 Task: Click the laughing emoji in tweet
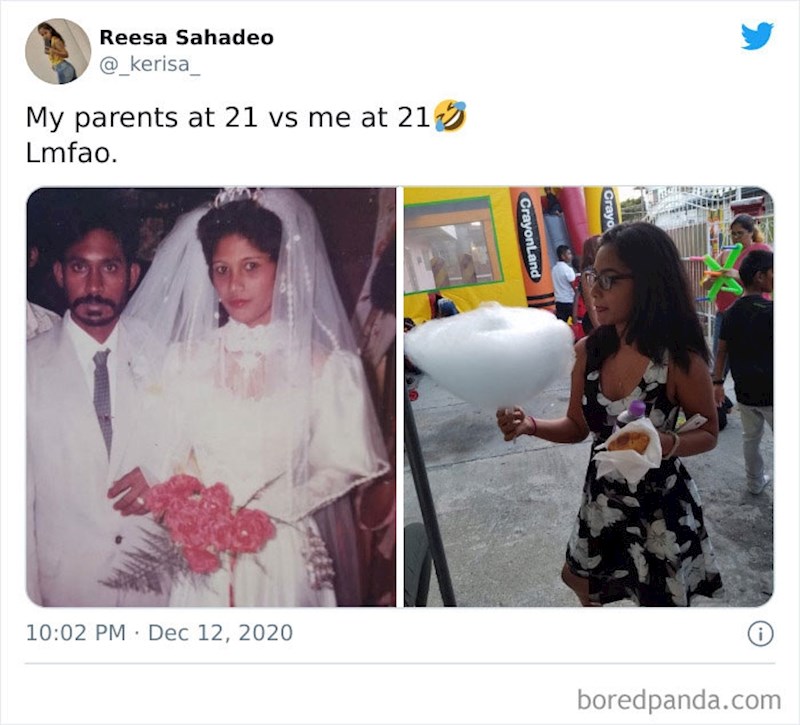[x=449, y=116]
